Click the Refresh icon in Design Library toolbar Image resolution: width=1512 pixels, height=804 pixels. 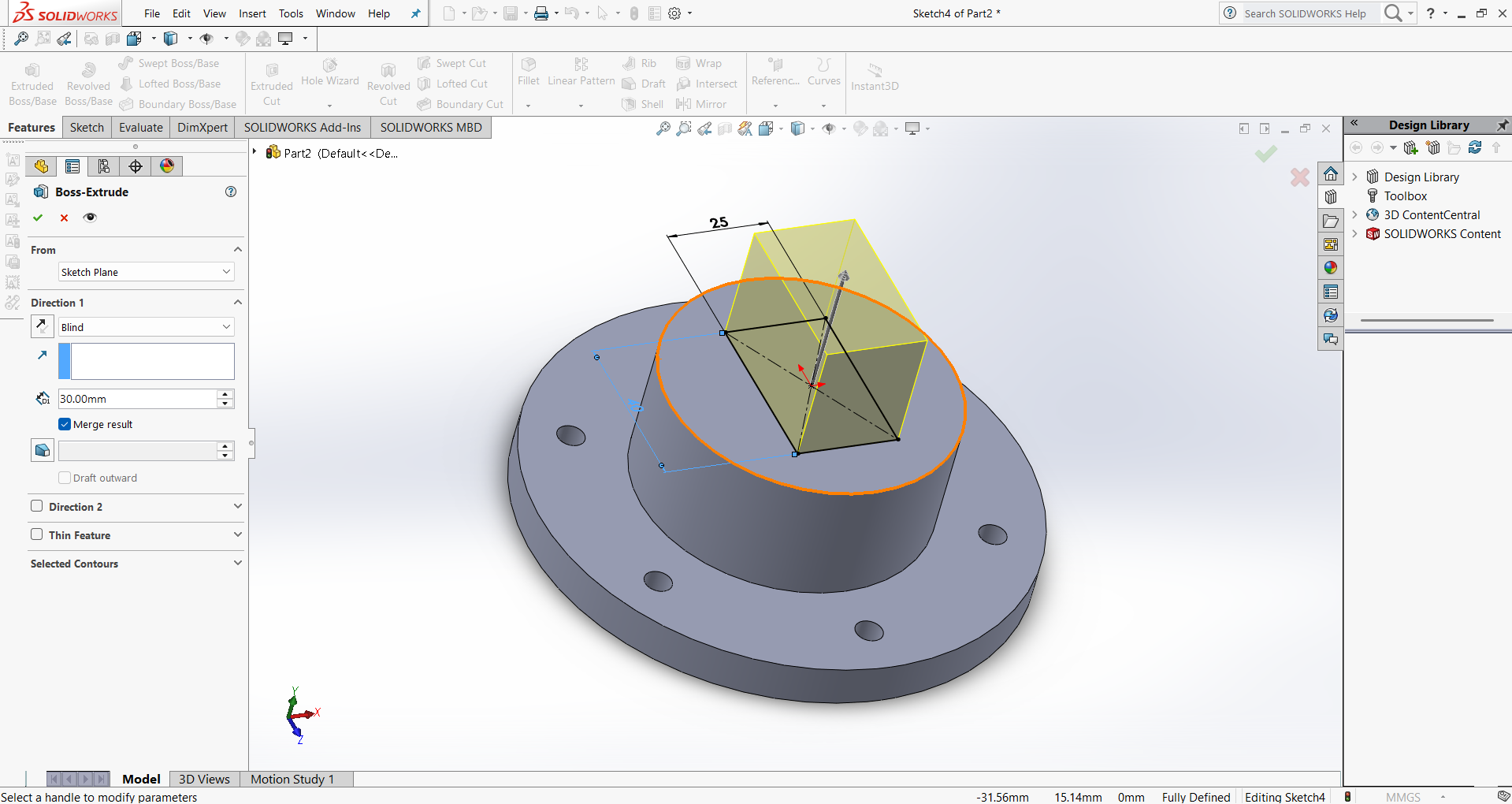(1475, 147)
